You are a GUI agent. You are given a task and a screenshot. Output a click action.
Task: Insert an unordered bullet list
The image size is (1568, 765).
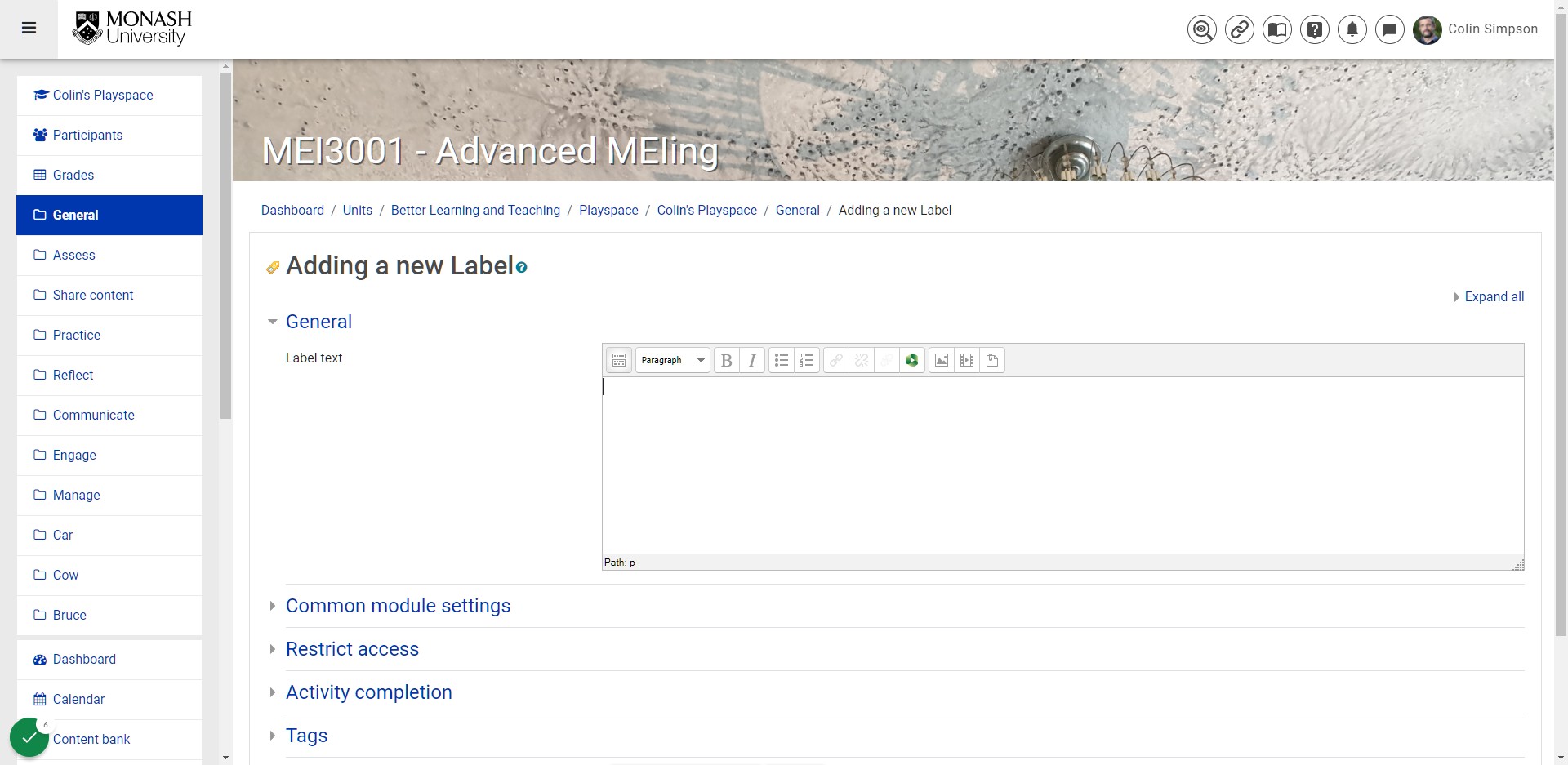pos(782,360)
